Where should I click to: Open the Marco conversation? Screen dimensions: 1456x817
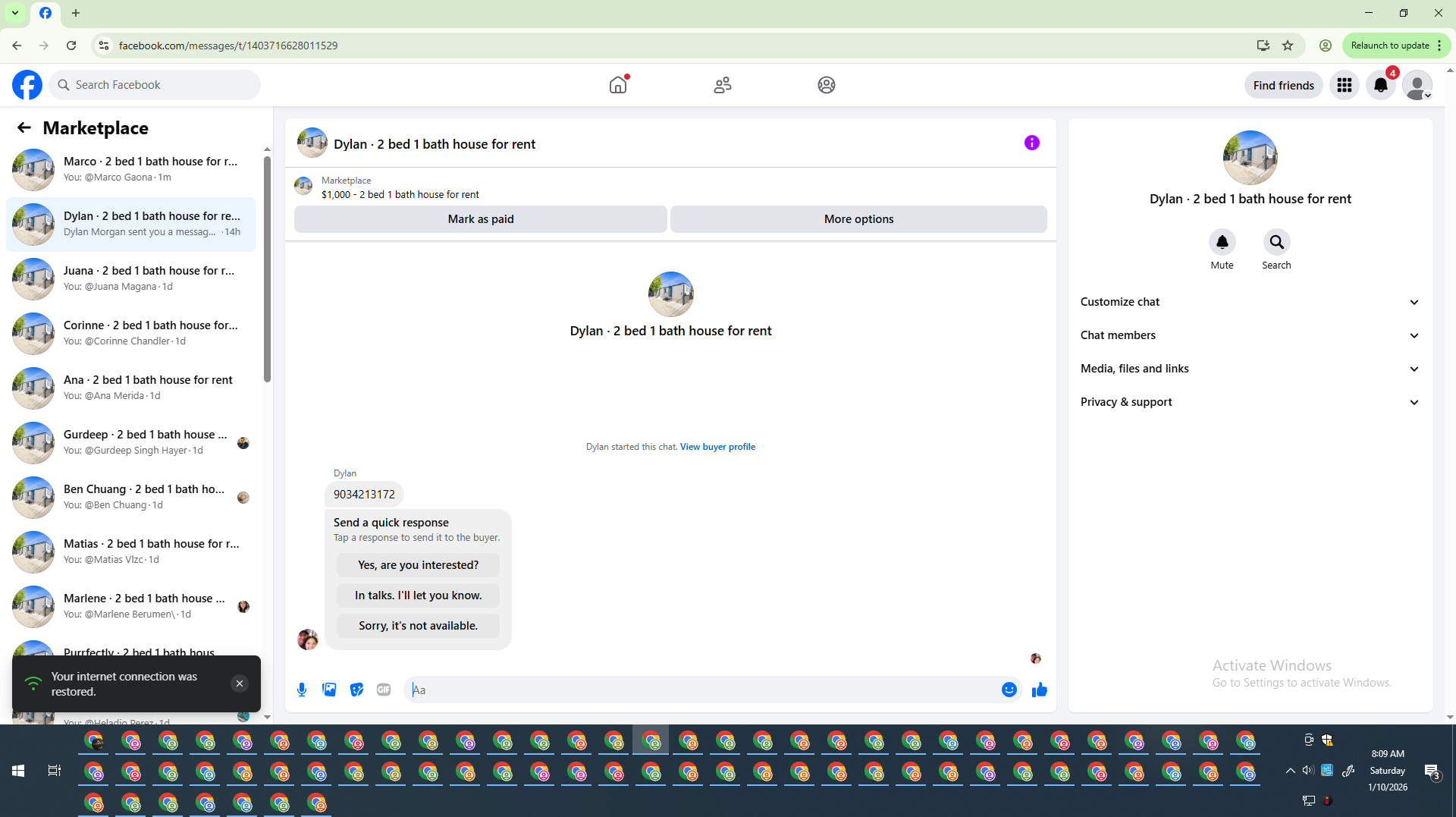tap(130, 169)
